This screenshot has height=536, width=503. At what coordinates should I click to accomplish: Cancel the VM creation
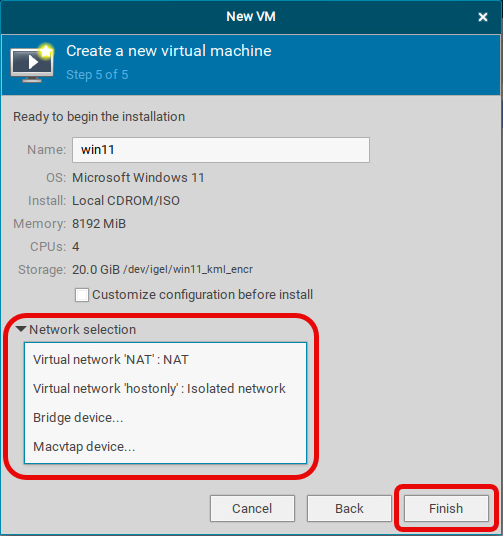pos(252,509)
